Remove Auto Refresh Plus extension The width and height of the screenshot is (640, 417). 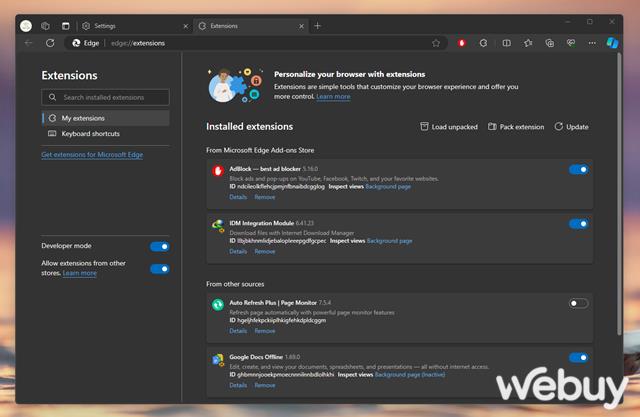click(x=265, y=331)
